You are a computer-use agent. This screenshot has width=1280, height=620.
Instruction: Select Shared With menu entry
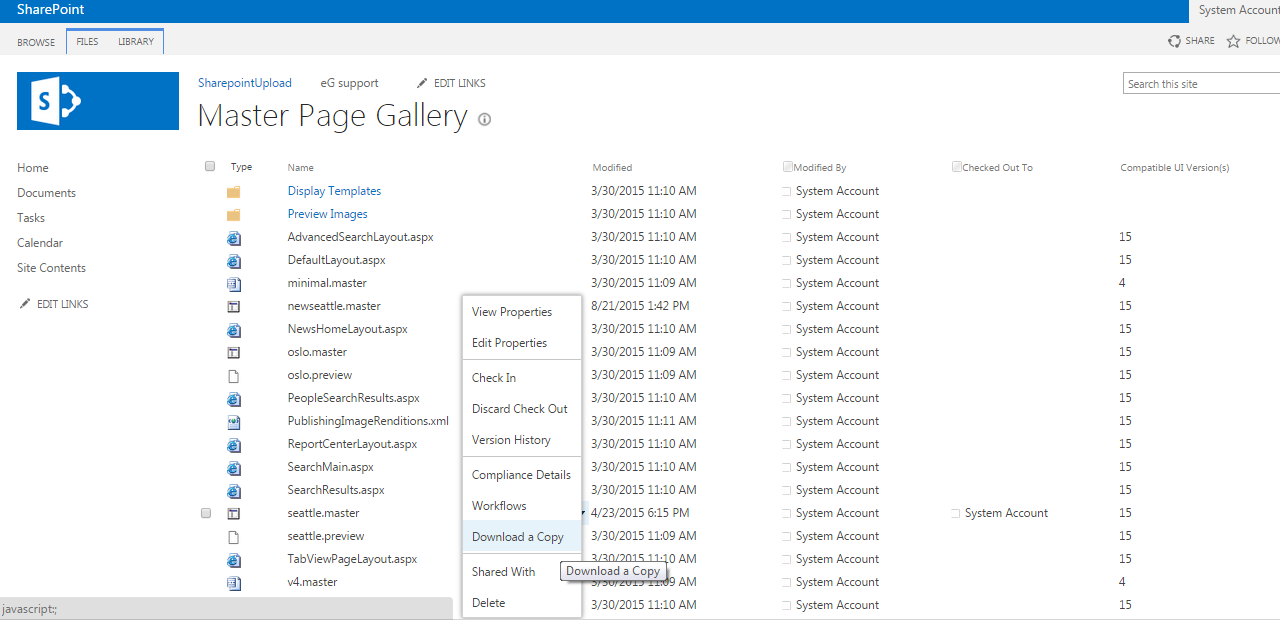click(522, 572)
